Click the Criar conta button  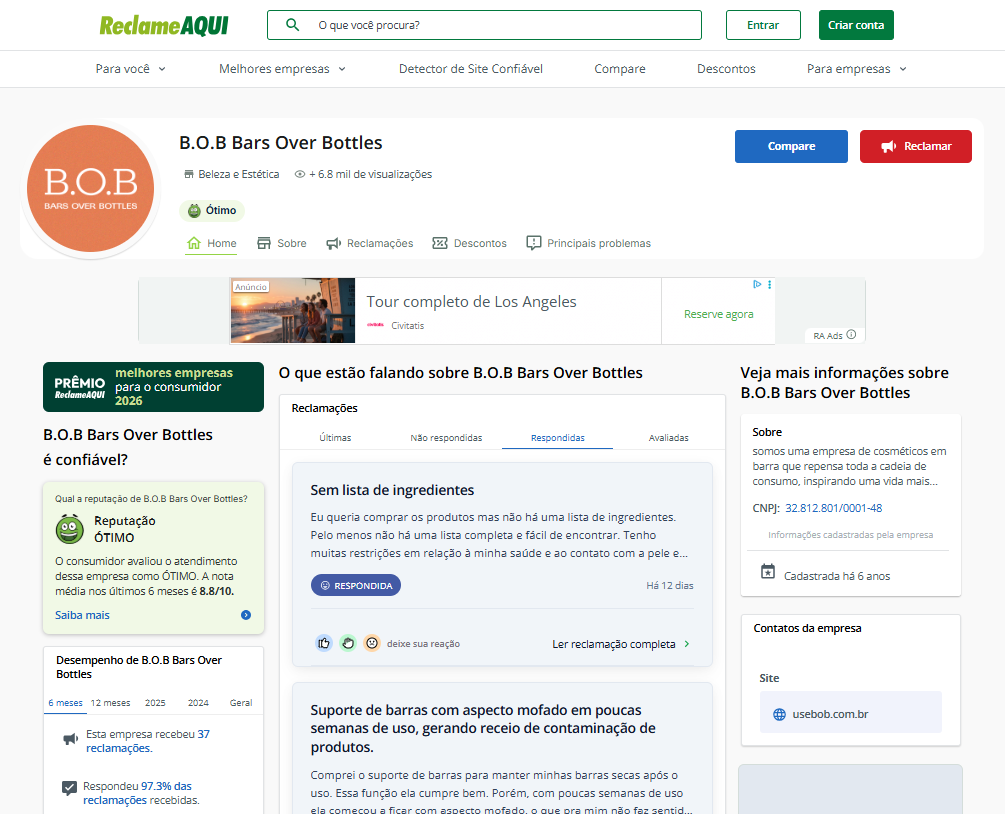856,25
